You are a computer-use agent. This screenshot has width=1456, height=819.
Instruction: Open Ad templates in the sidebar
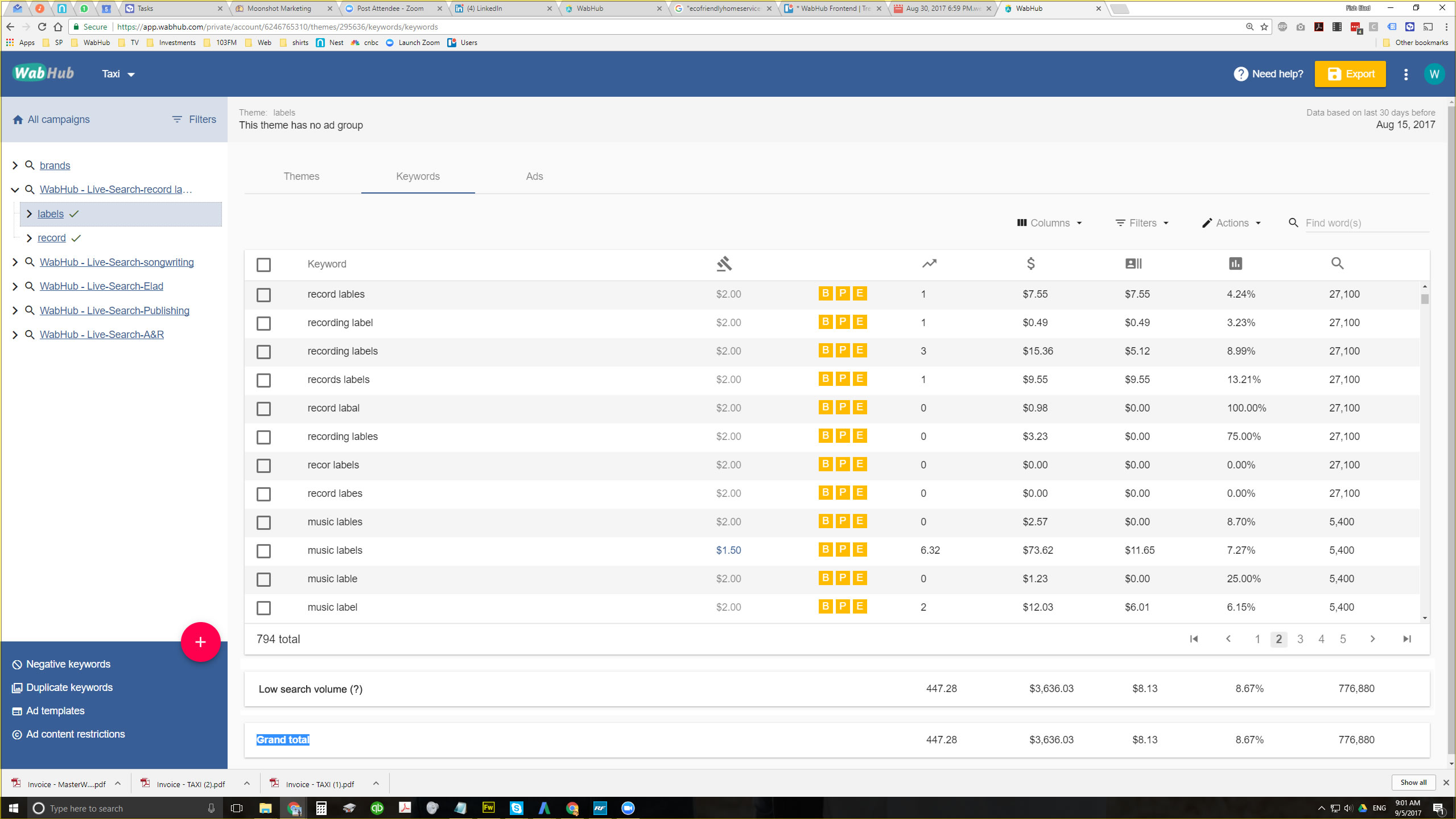click(x=48, y=711)
